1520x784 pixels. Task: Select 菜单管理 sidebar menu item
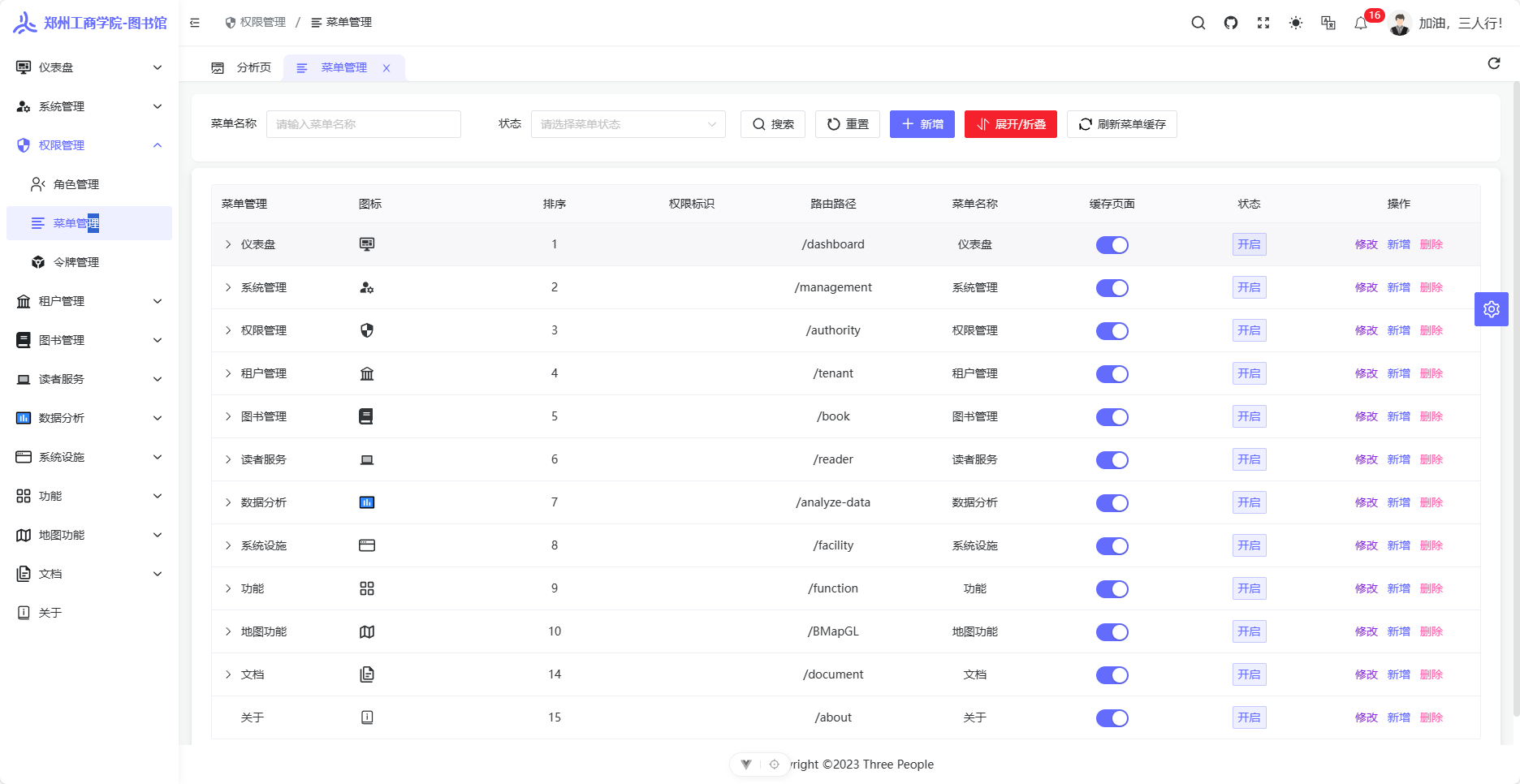pos(89,223)
